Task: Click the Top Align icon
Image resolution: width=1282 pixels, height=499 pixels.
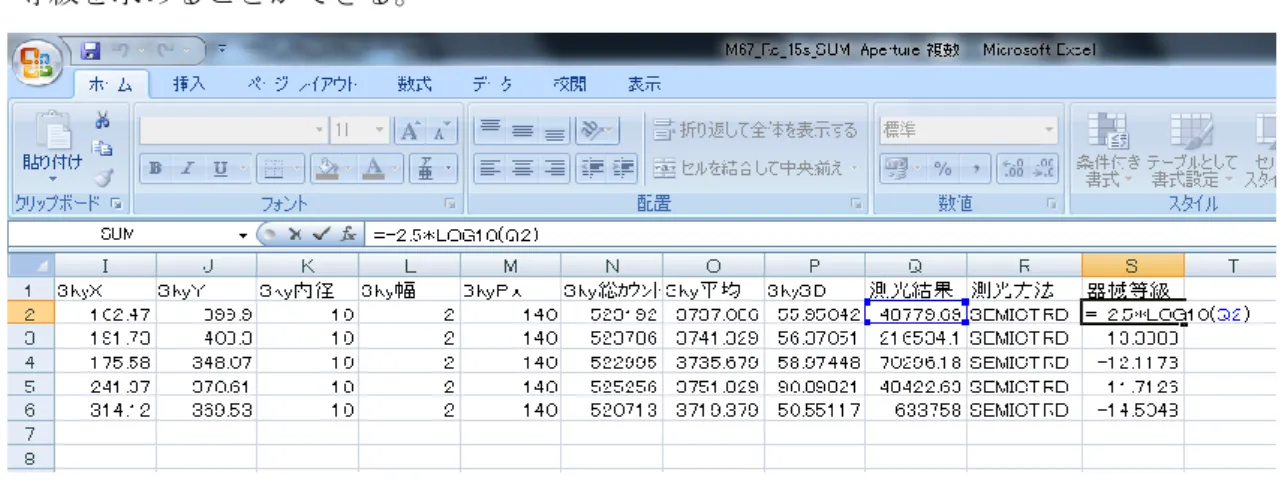Action: (489, 131)
